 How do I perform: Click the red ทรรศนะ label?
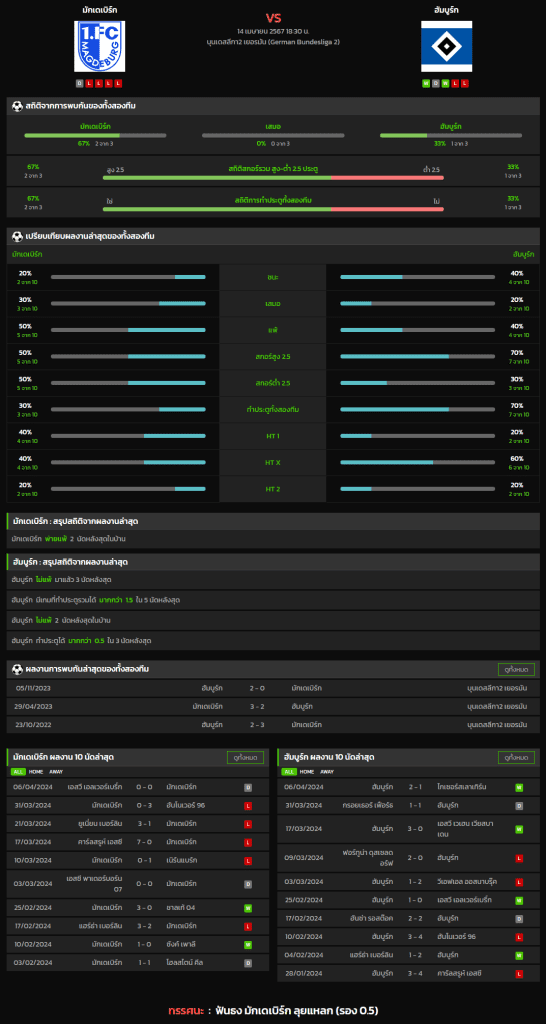pyautogui.click(x=187, y=1009)
